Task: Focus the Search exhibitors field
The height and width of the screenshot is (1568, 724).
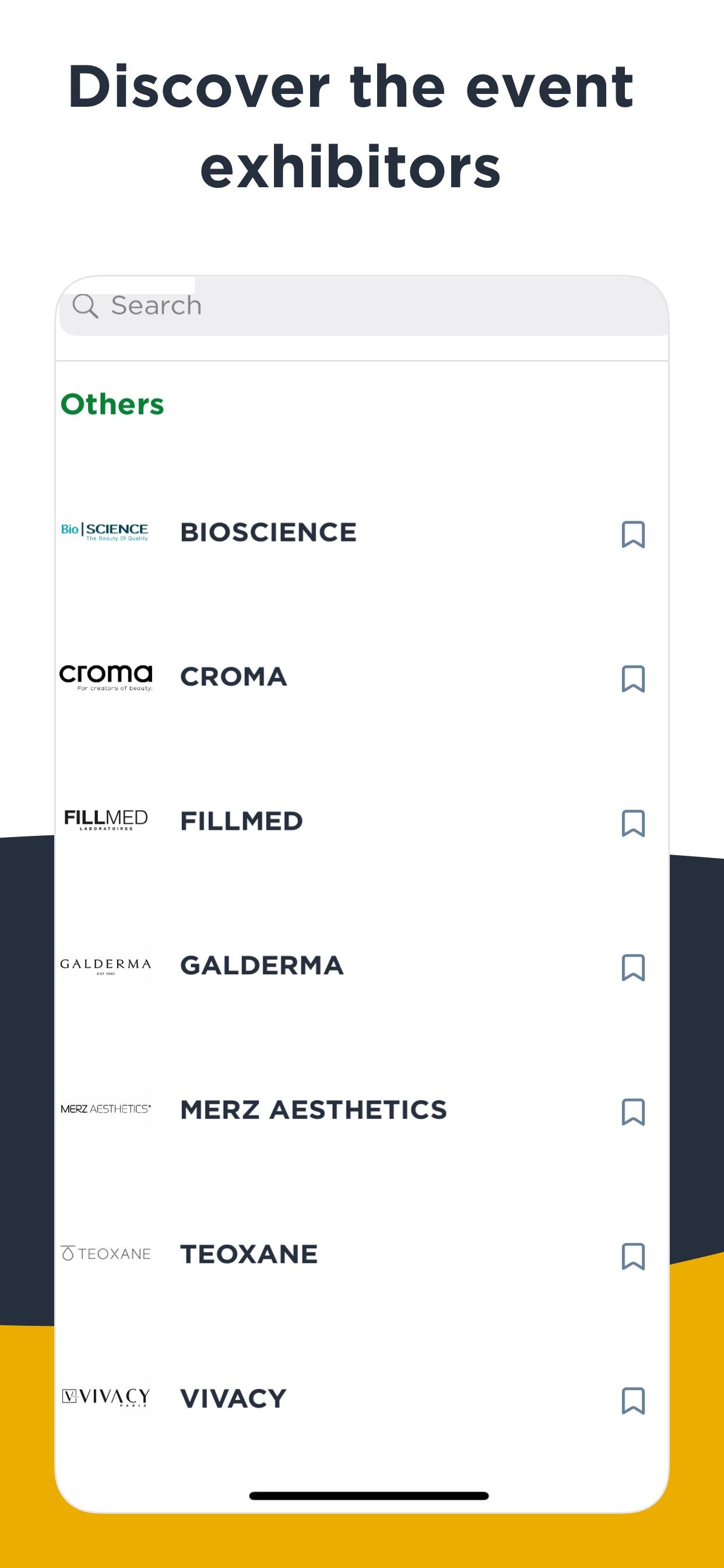Action: (x=364, y=306)
